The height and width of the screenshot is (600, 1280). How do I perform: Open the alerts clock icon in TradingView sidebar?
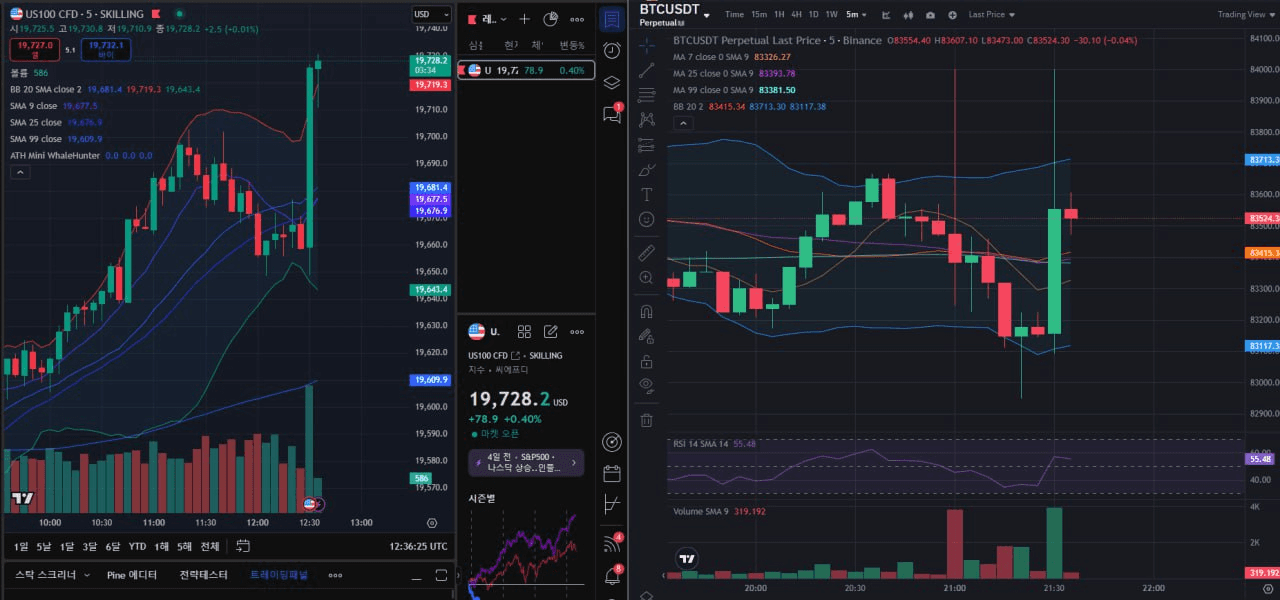point(612,51)
